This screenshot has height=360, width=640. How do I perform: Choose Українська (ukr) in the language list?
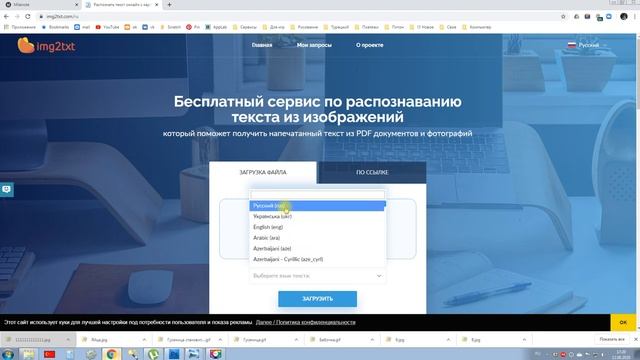pyautogui.click(x=317, y=216)
